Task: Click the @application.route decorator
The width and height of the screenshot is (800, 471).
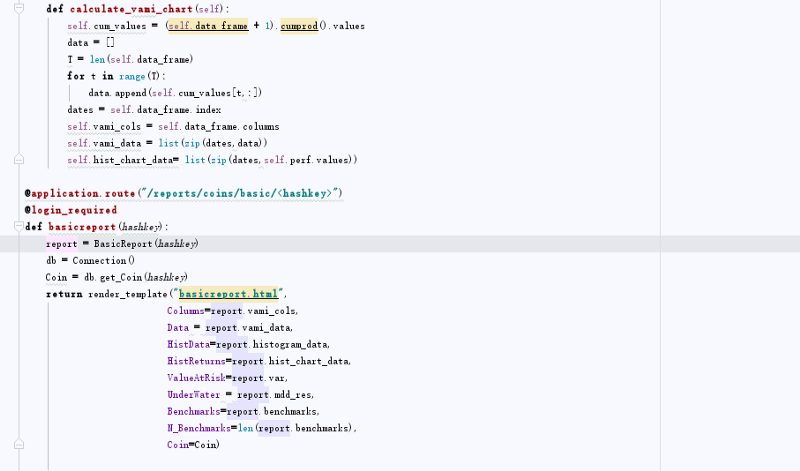Action: [76, 193]
